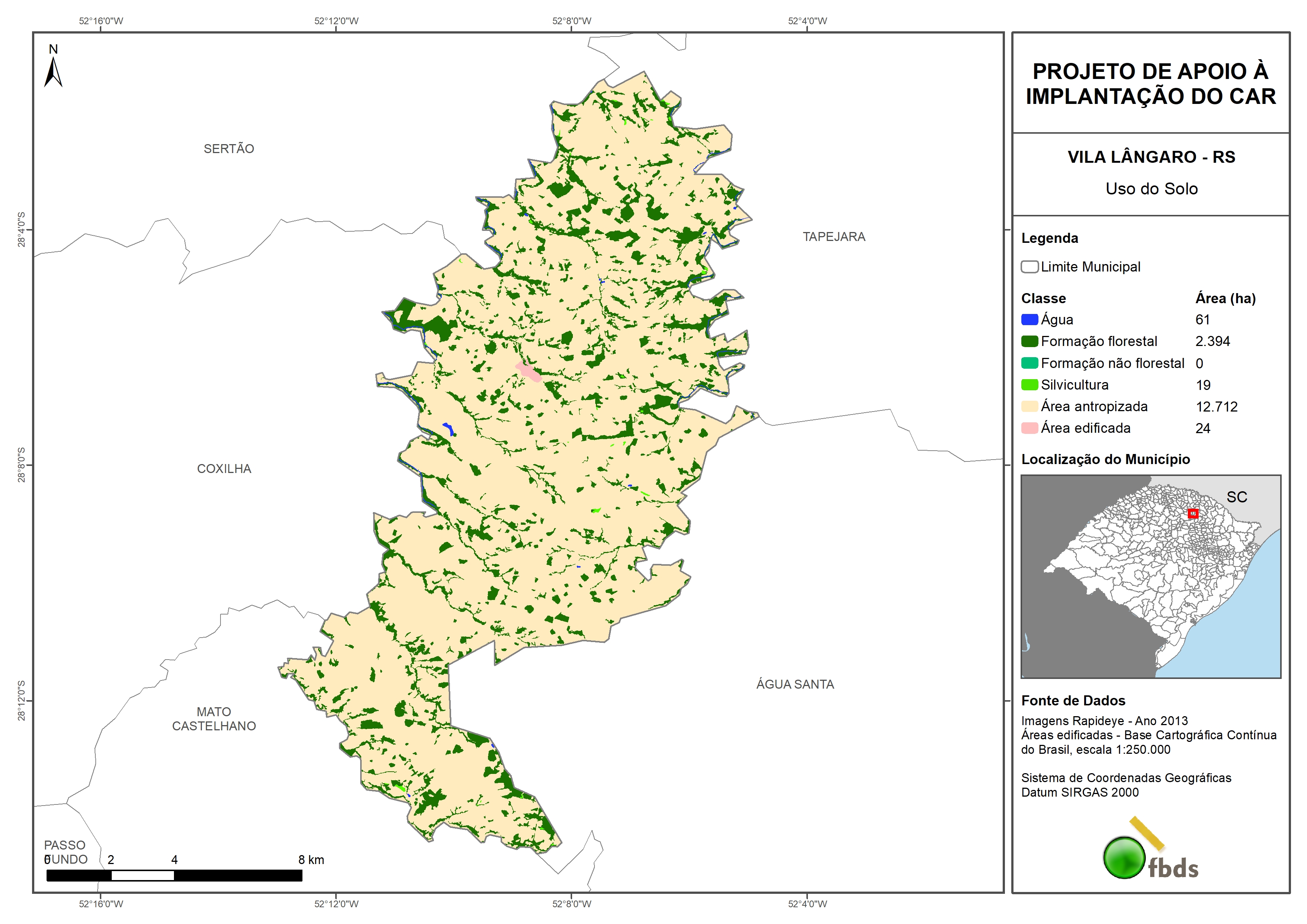
Task: Click the MATO CASTELHANO label
Action: click(214, 719)
